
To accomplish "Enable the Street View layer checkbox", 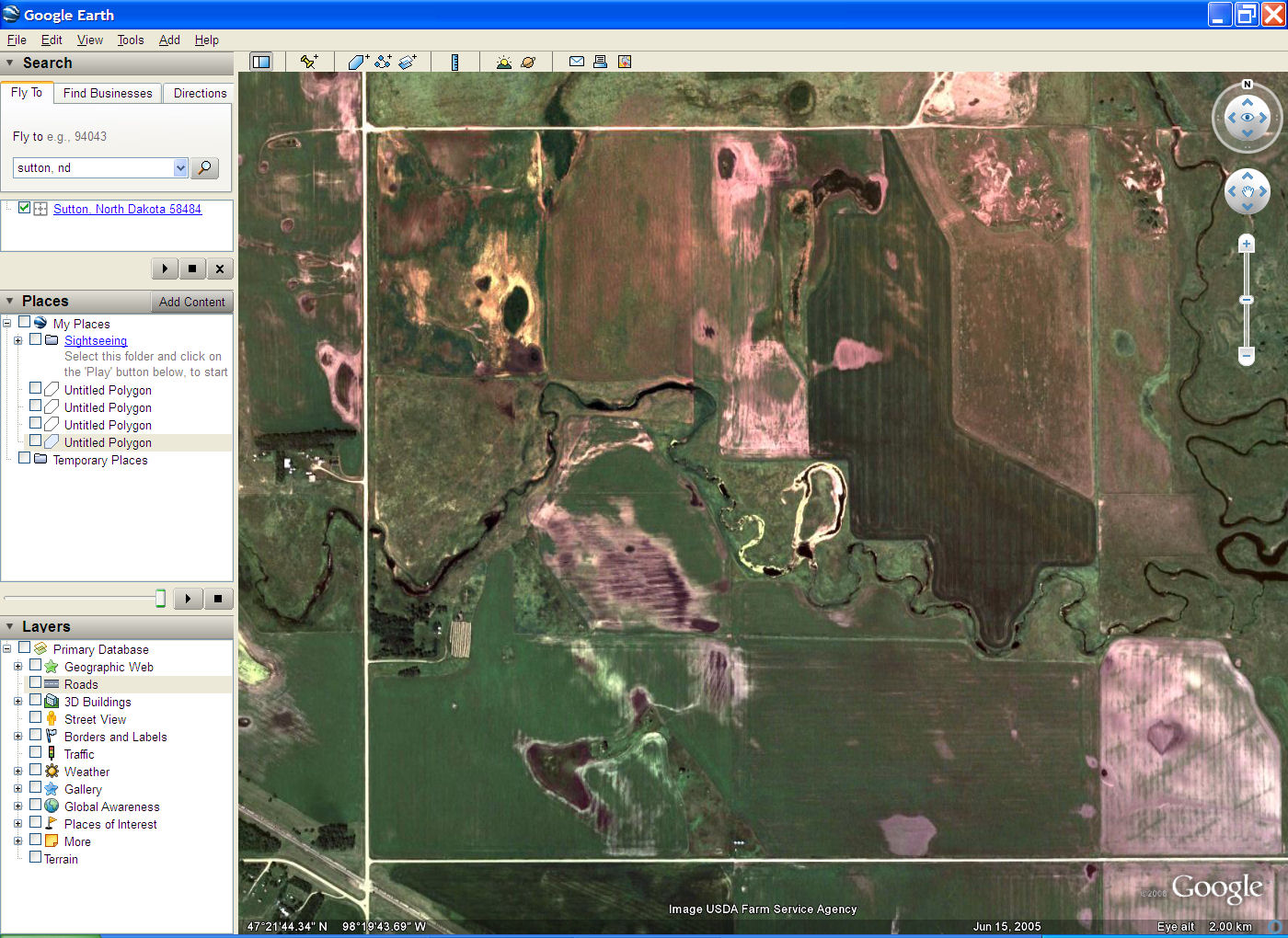I will coord(36,717).
